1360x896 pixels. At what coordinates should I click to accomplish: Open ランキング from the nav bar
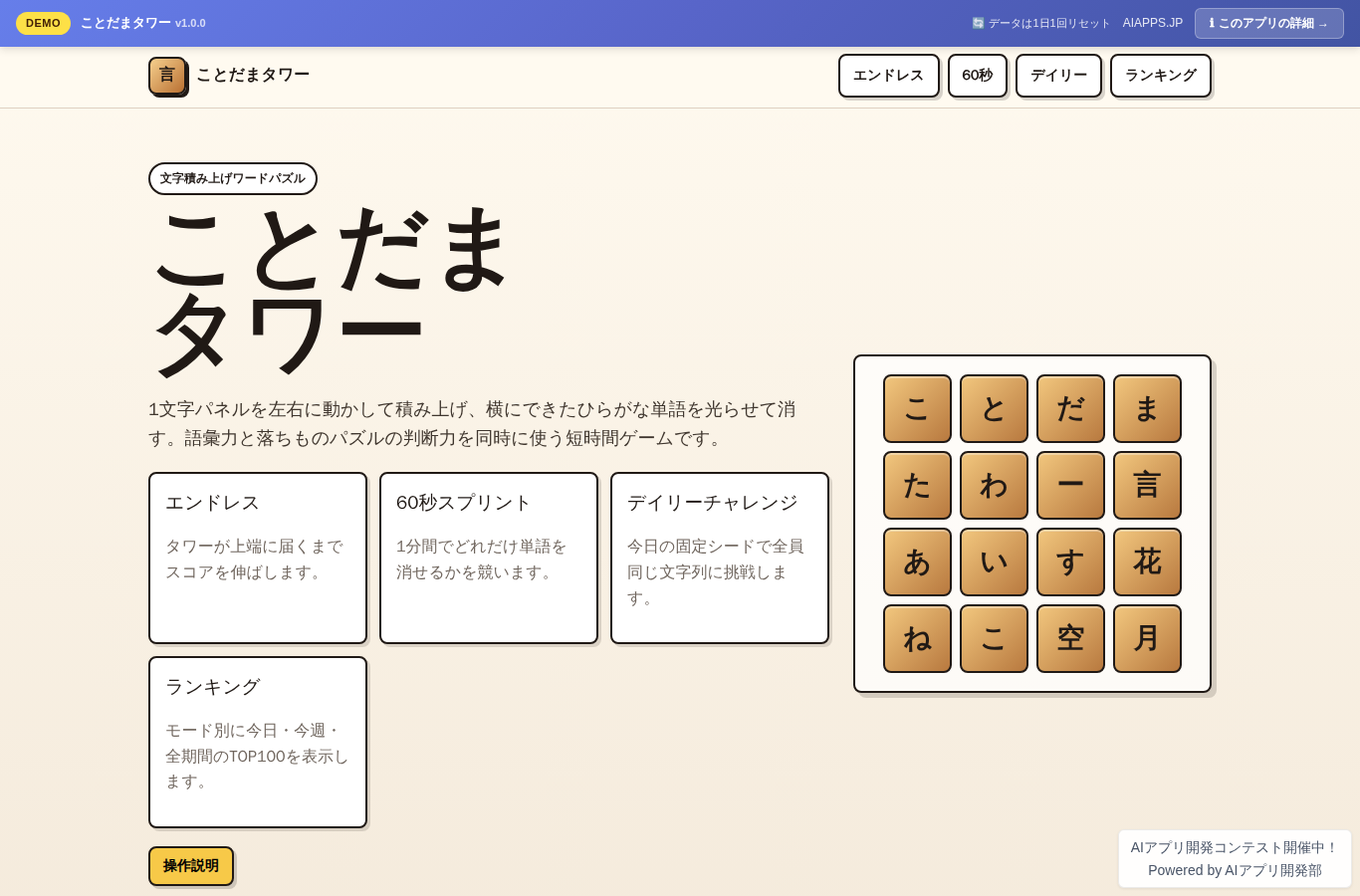pos(1160,76)
